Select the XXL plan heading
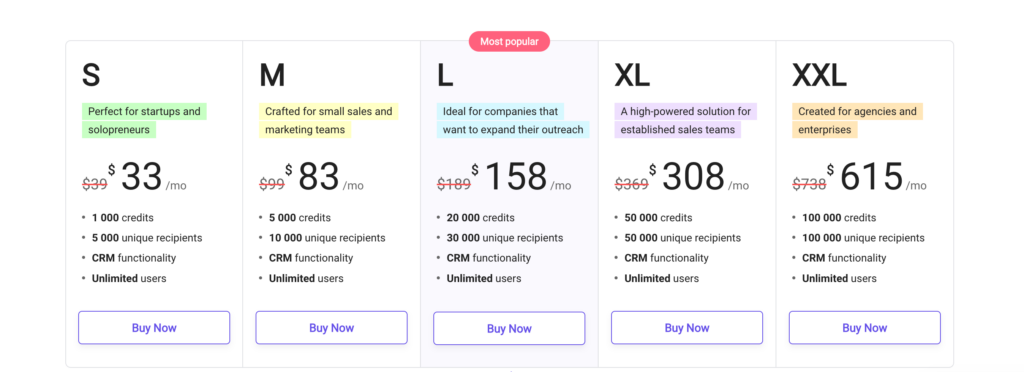This screenshot has width=1024, height=372. click(820, 76)
